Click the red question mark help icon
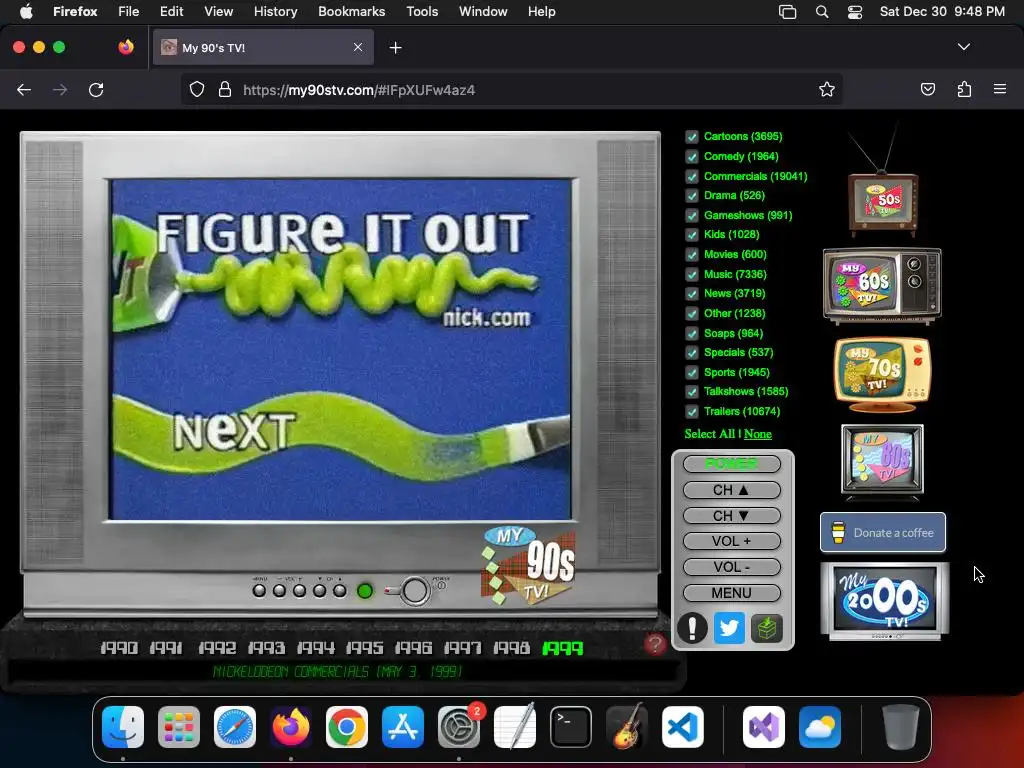The image size is (1024, 768). click(x=655, y=644)
